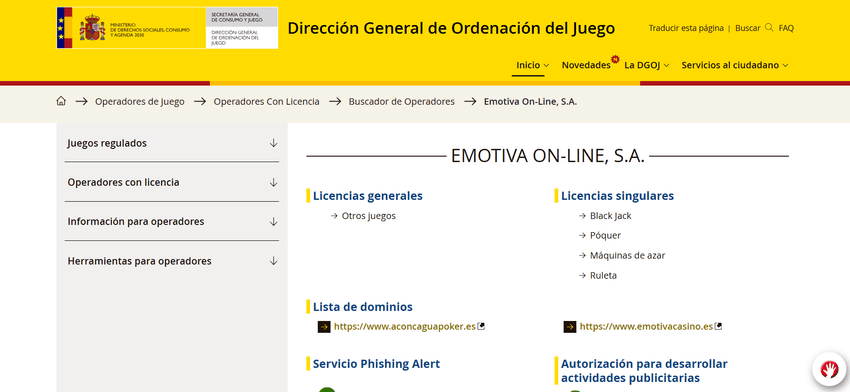Click the external link icon after aconcaguapoker.es
This screenshot has width=850, height=392.
click(x=480, y=326)
